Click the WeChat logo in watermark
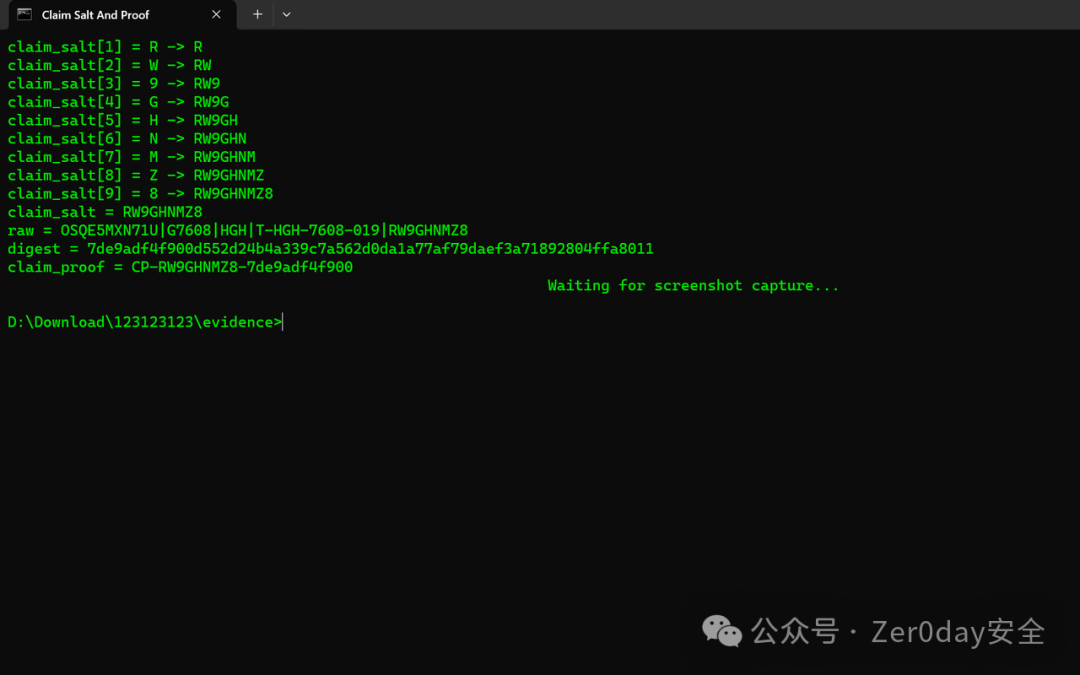Viewport: 1080px width, 675px height. (721, 631)
